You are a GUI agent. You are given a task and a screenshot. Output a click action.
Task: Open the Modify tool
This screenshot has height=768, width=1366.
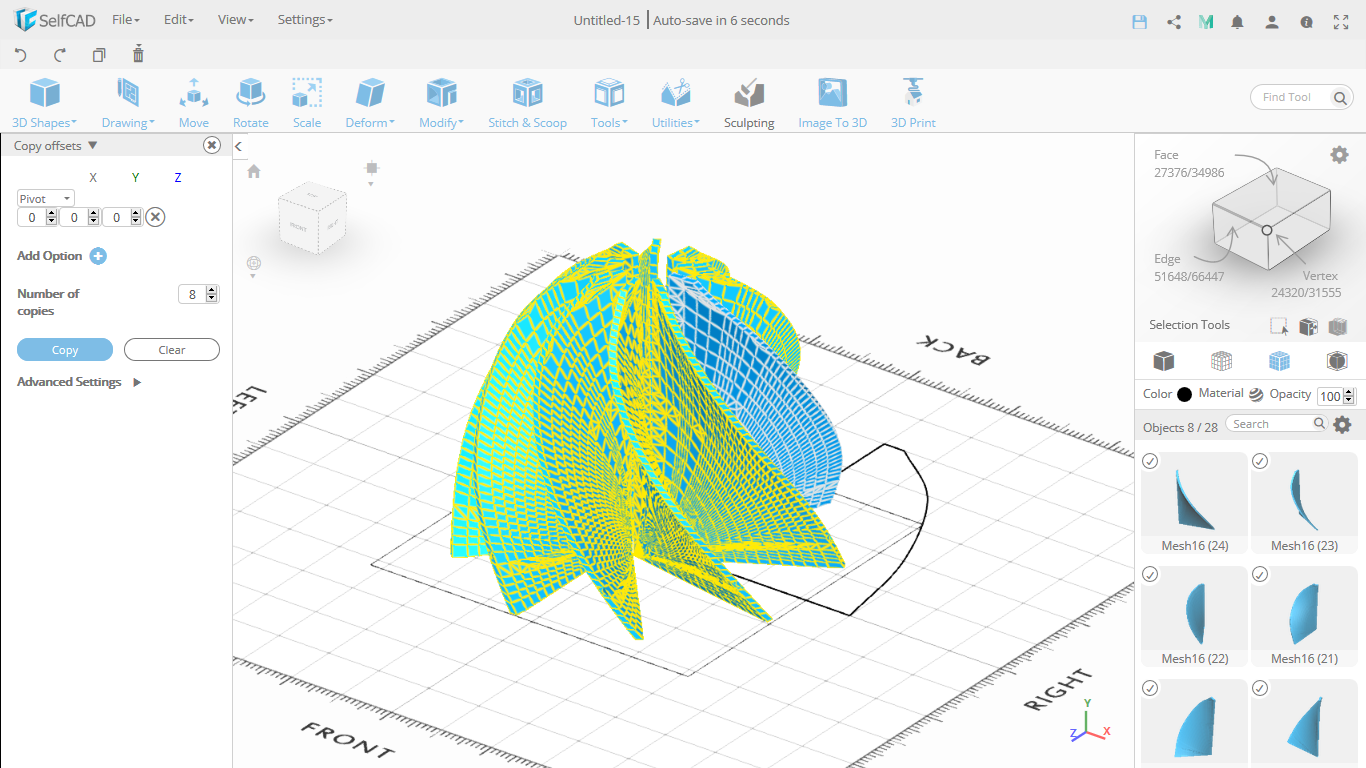pyautogui.click(x=441, y=104)
